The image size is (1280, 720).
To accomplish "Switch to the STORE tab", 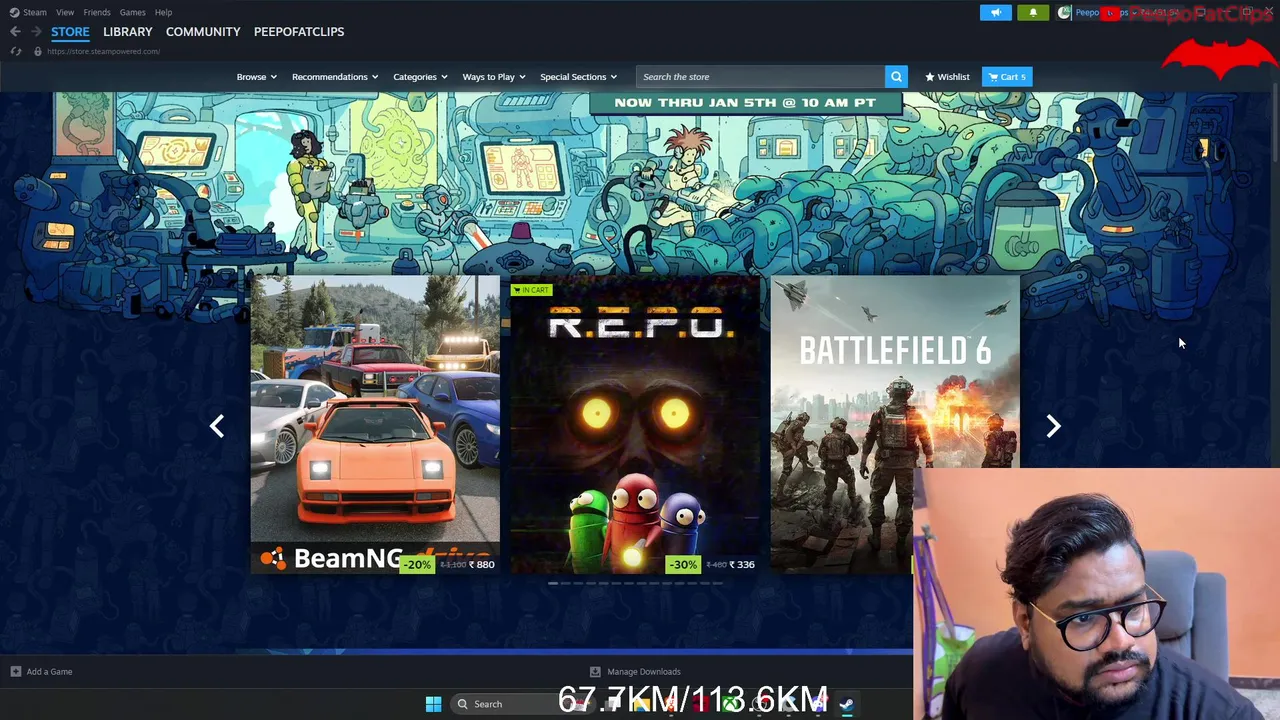I will pos(70,32).
